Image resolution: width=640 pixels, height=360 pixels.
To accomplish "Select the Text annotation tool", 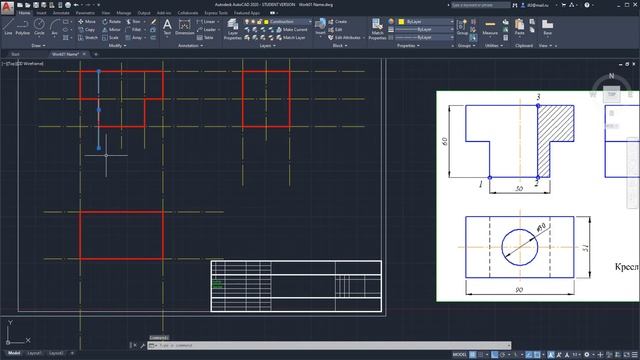I will pyautogui.click(x=167, y=27).
